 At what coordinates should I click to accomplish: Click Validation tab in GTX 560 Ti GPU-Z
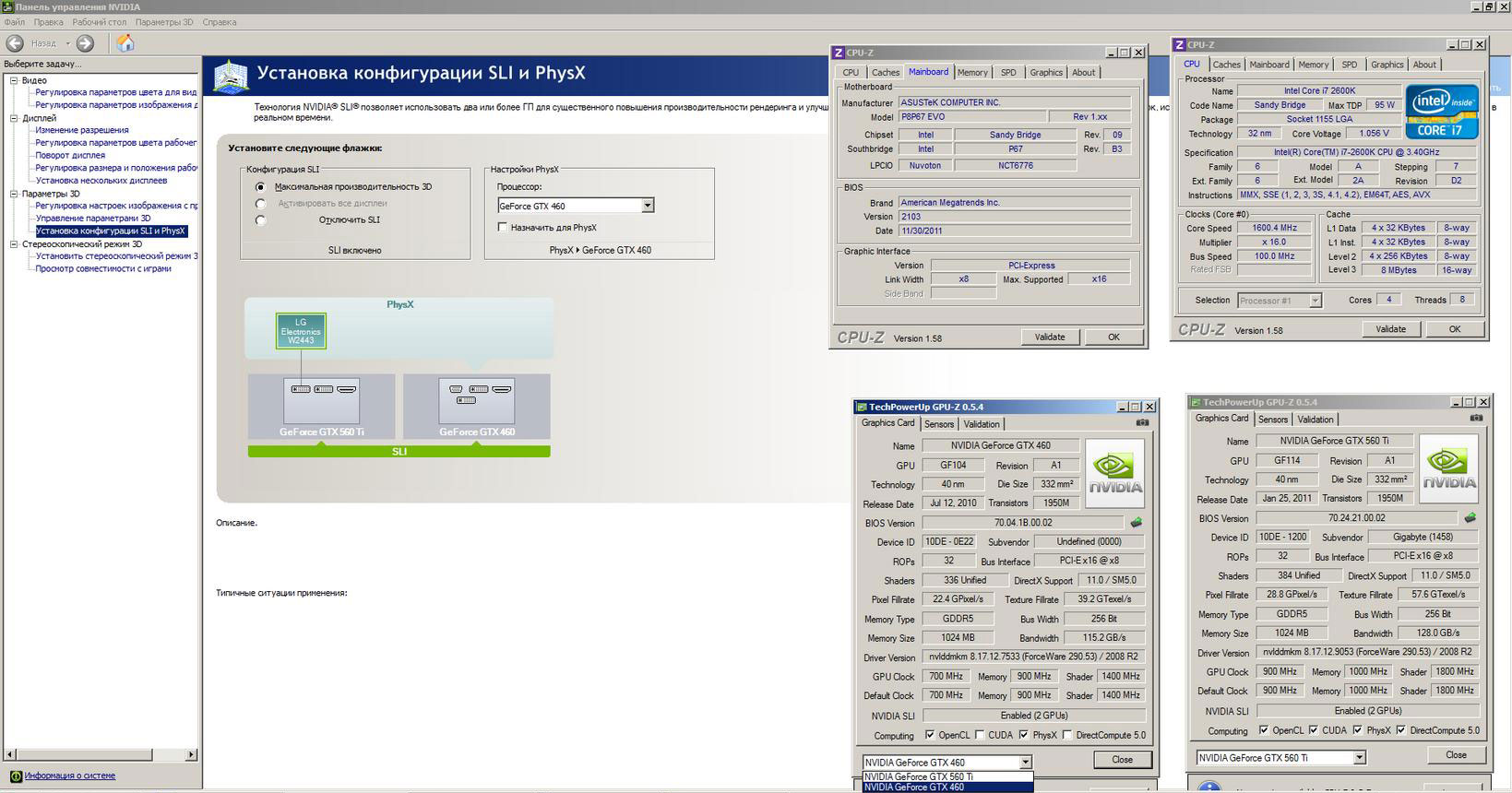point(1316,420)
